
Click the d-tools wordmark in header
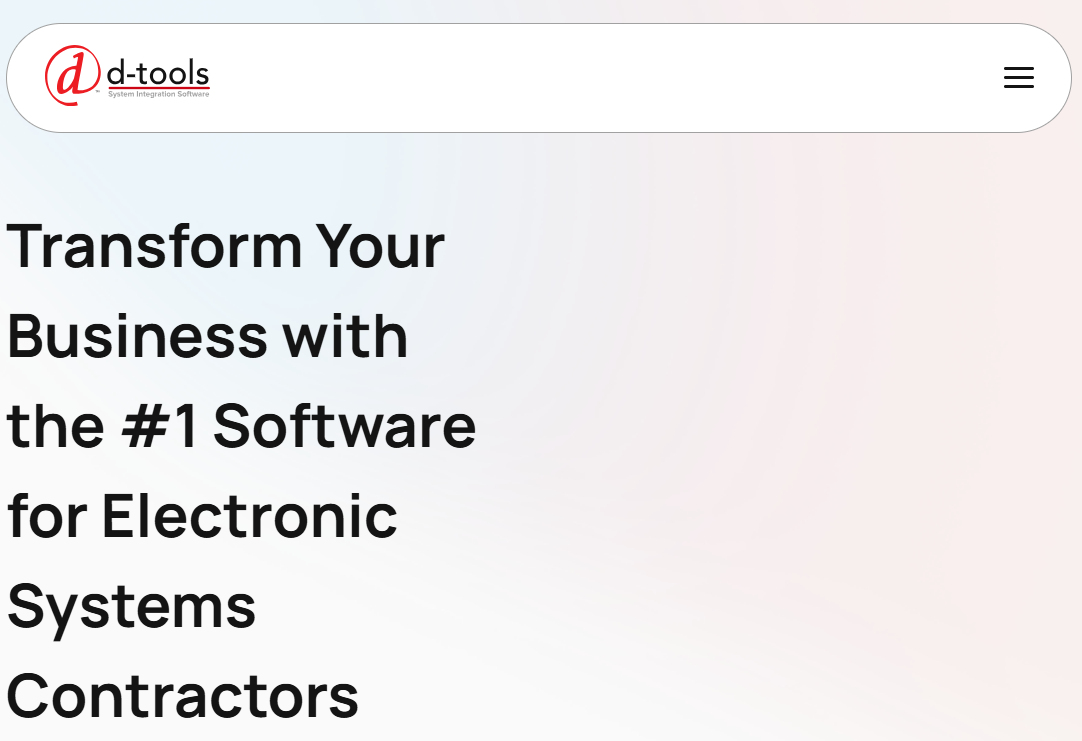coord(158,72)
